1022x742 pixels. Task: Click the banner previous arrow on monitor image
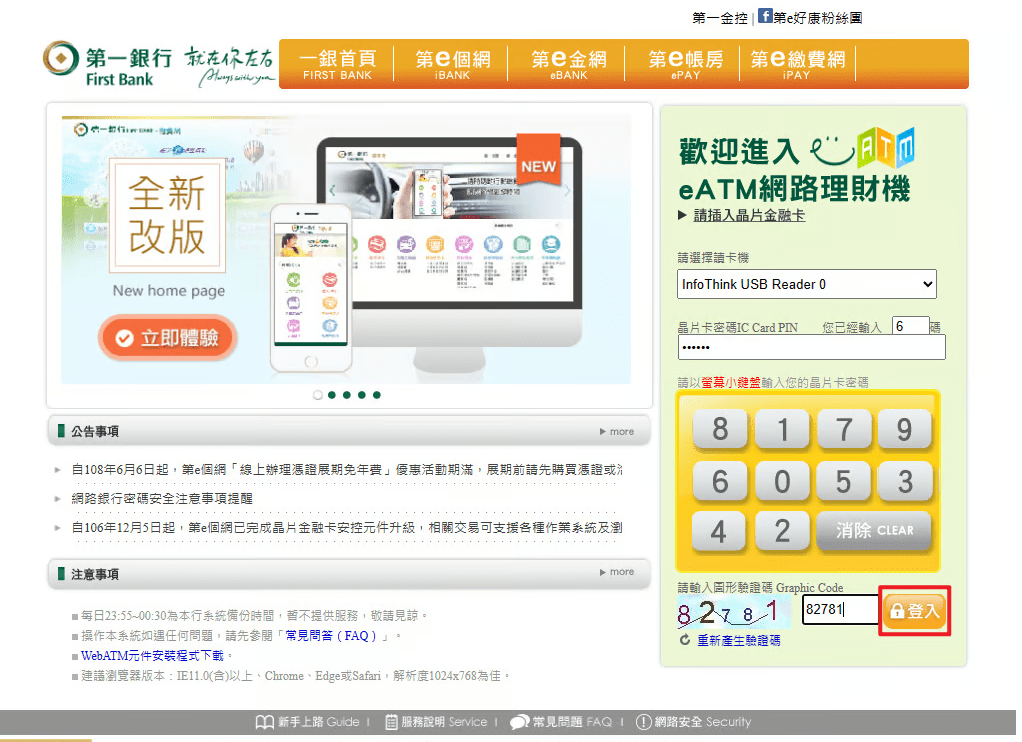(x=332, y=190)
